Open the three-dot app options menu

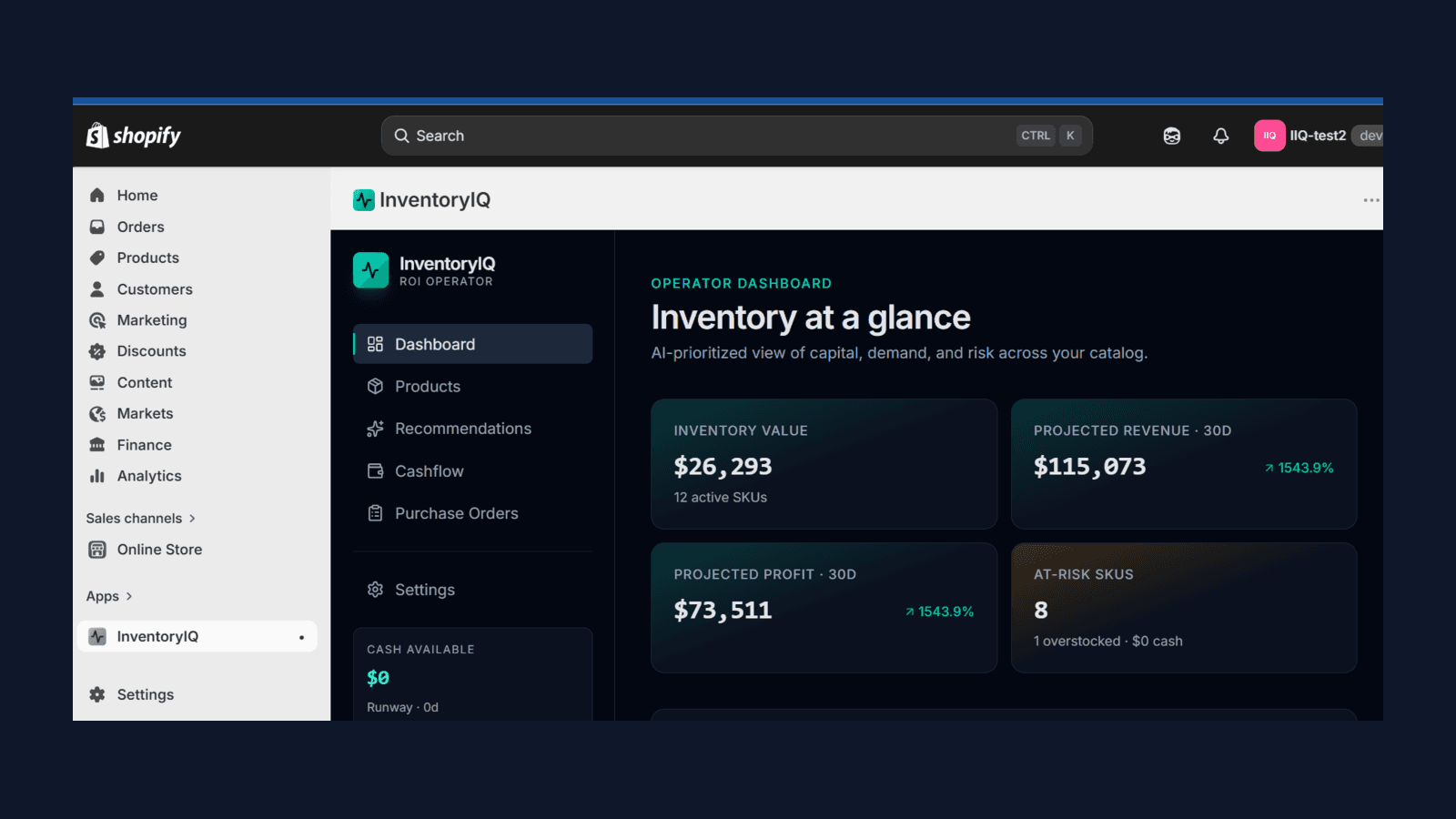tap(1371, 200)
